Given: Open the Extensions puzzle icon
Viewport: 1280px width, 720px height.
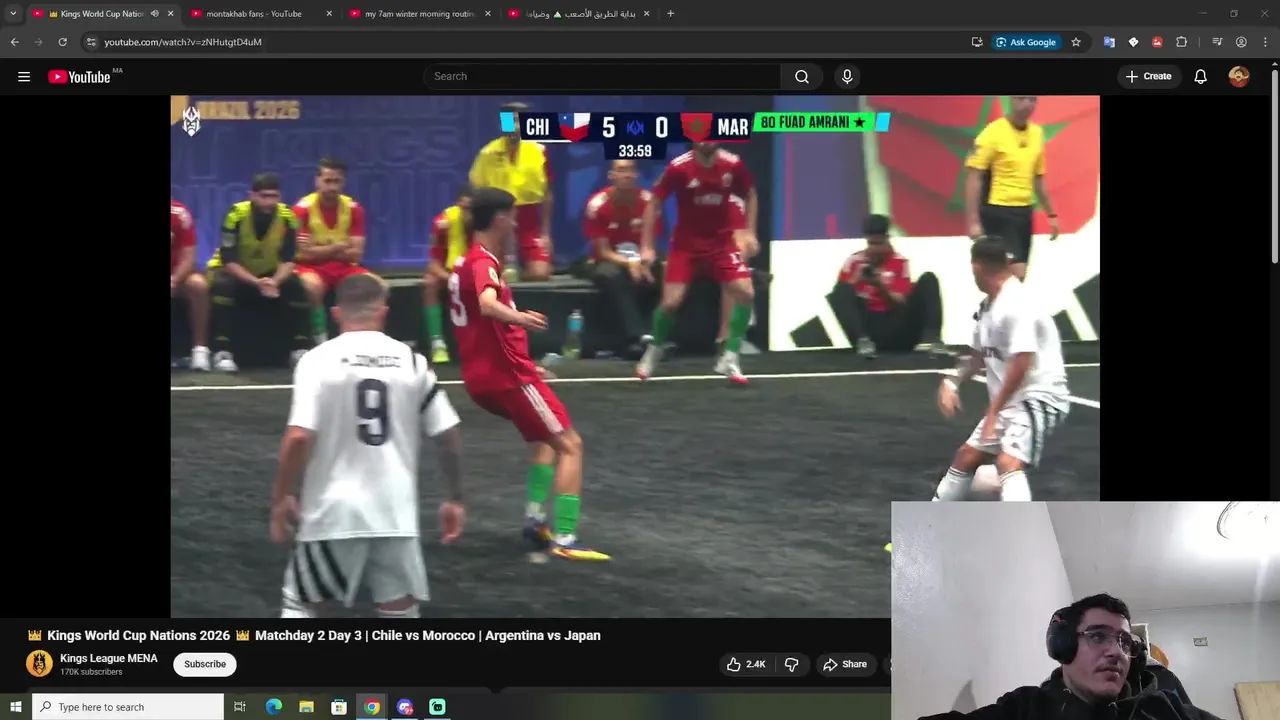Looking at the screenshot, I should tap(1181, 42).
